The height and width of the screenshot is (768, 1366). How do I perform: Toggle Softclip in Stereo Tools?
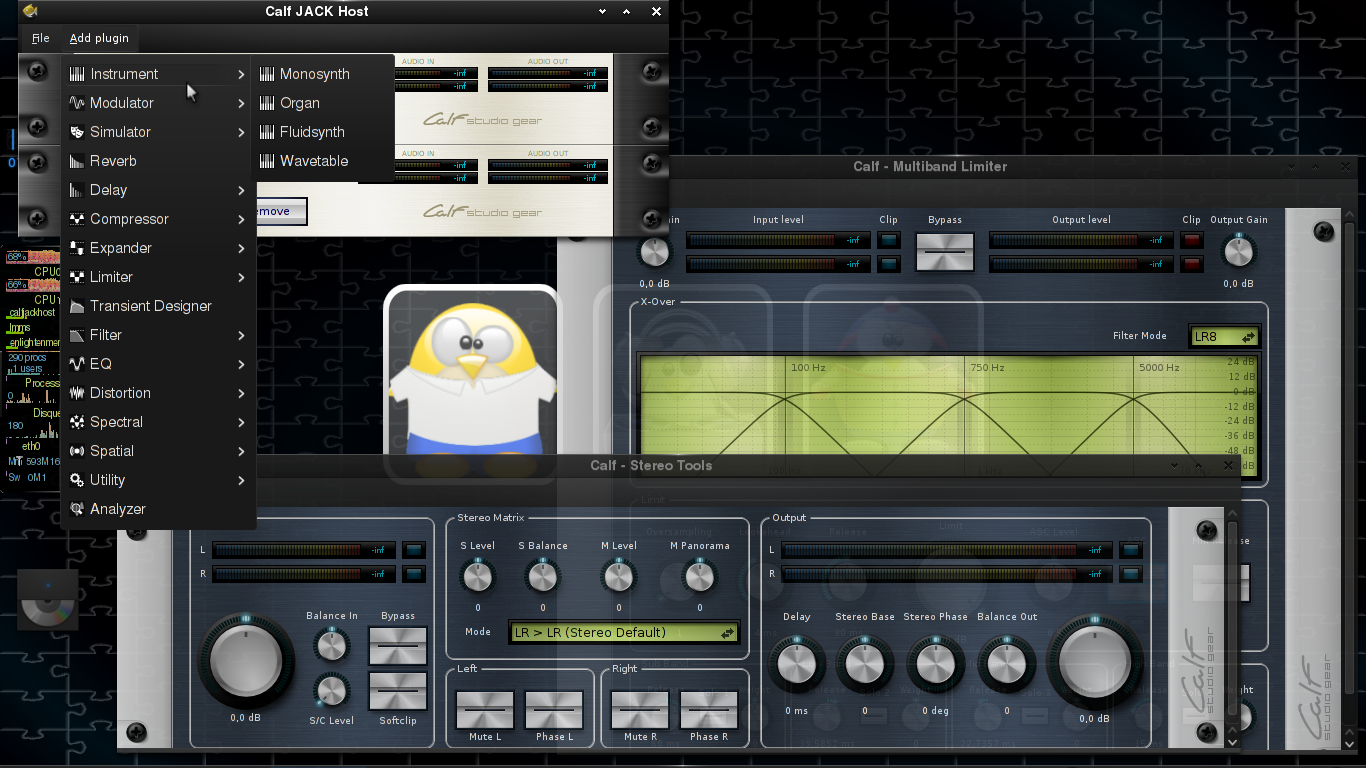click(x=398, y=691)
